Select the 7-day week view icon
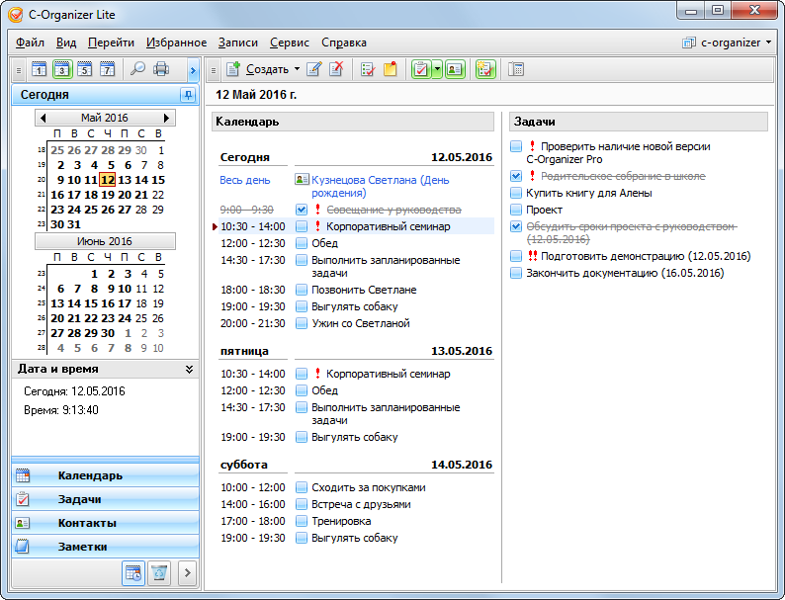 coord(107,70)
